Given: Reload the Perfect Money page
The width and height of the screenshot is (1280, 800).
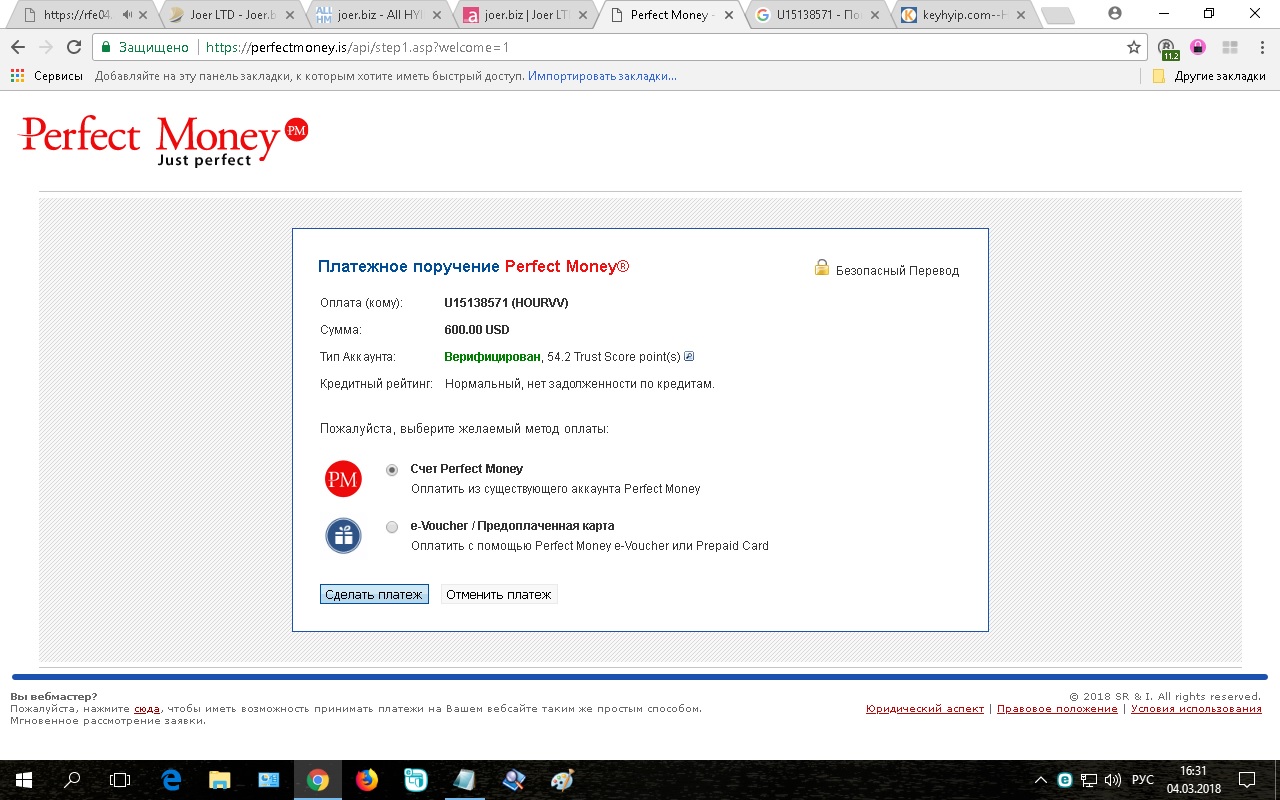Looking at the screenshot, I should [x=74, y=47].
